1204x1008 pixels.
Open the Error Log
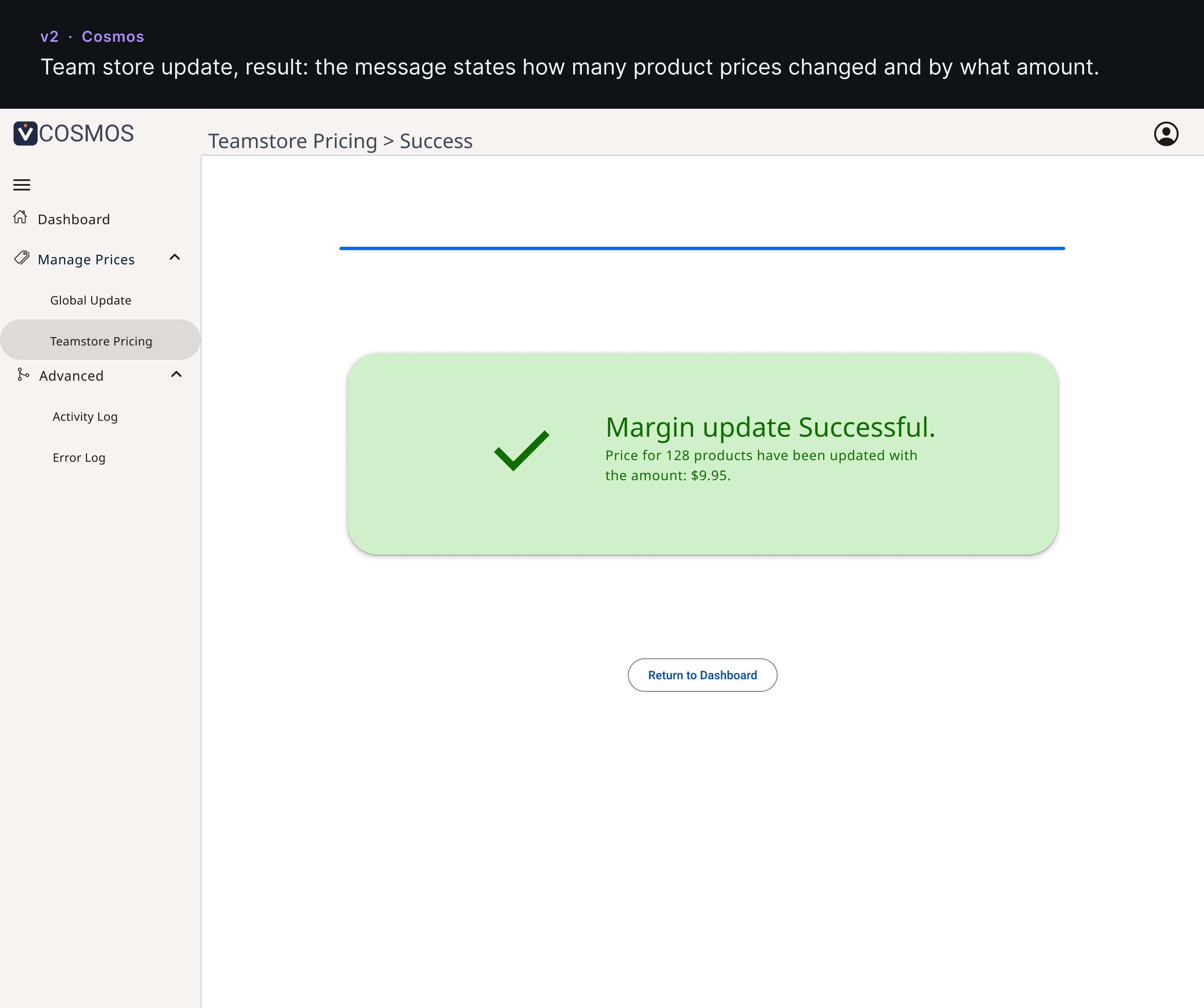[79, 457]
